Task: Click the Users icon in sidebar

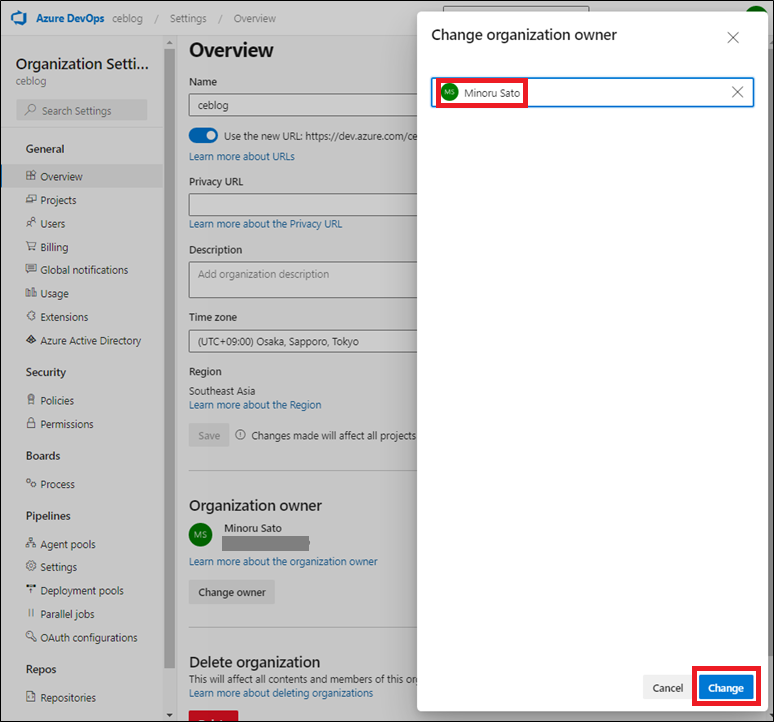Action: coord(31,223)
